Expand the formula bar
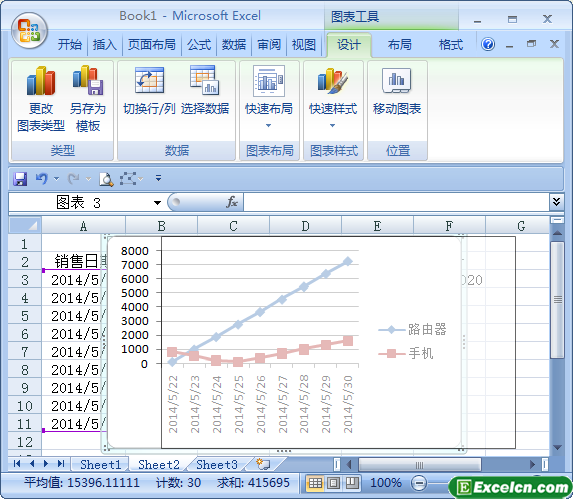The height and width of the screenshot is (499, 573). coord(556,202)
